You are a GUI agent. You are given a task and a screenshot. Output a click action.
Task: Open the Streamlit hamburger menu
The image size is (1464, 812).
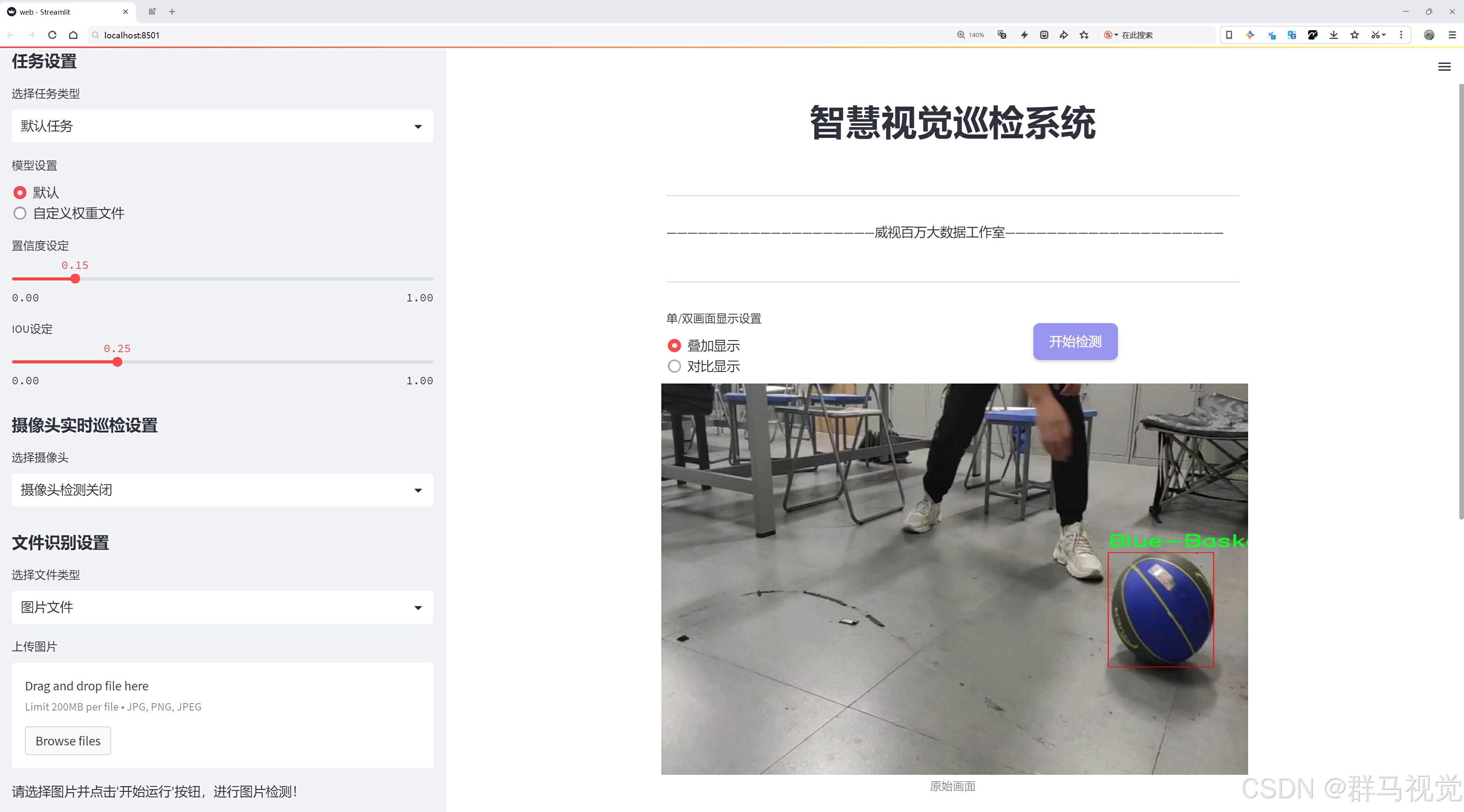(1444, 67)
